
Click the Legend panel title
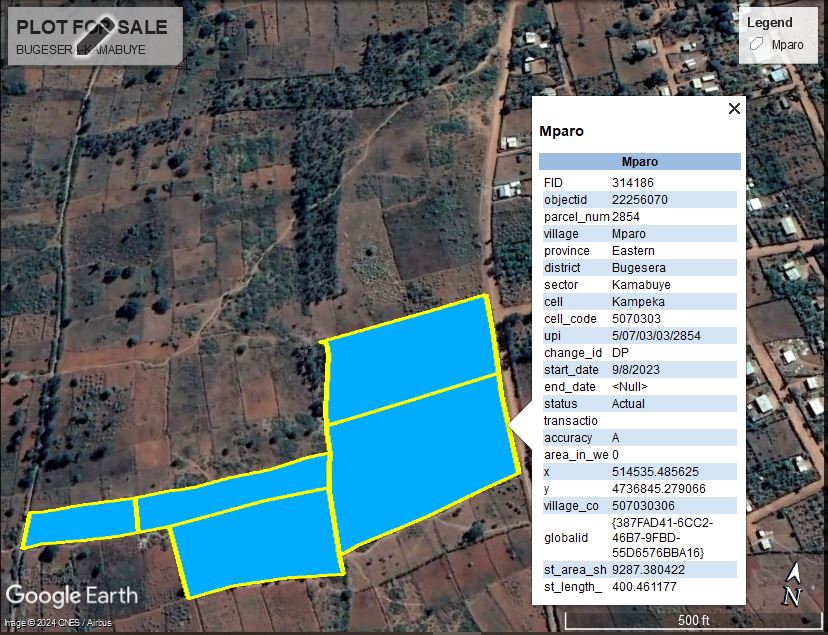pos(769,22)
